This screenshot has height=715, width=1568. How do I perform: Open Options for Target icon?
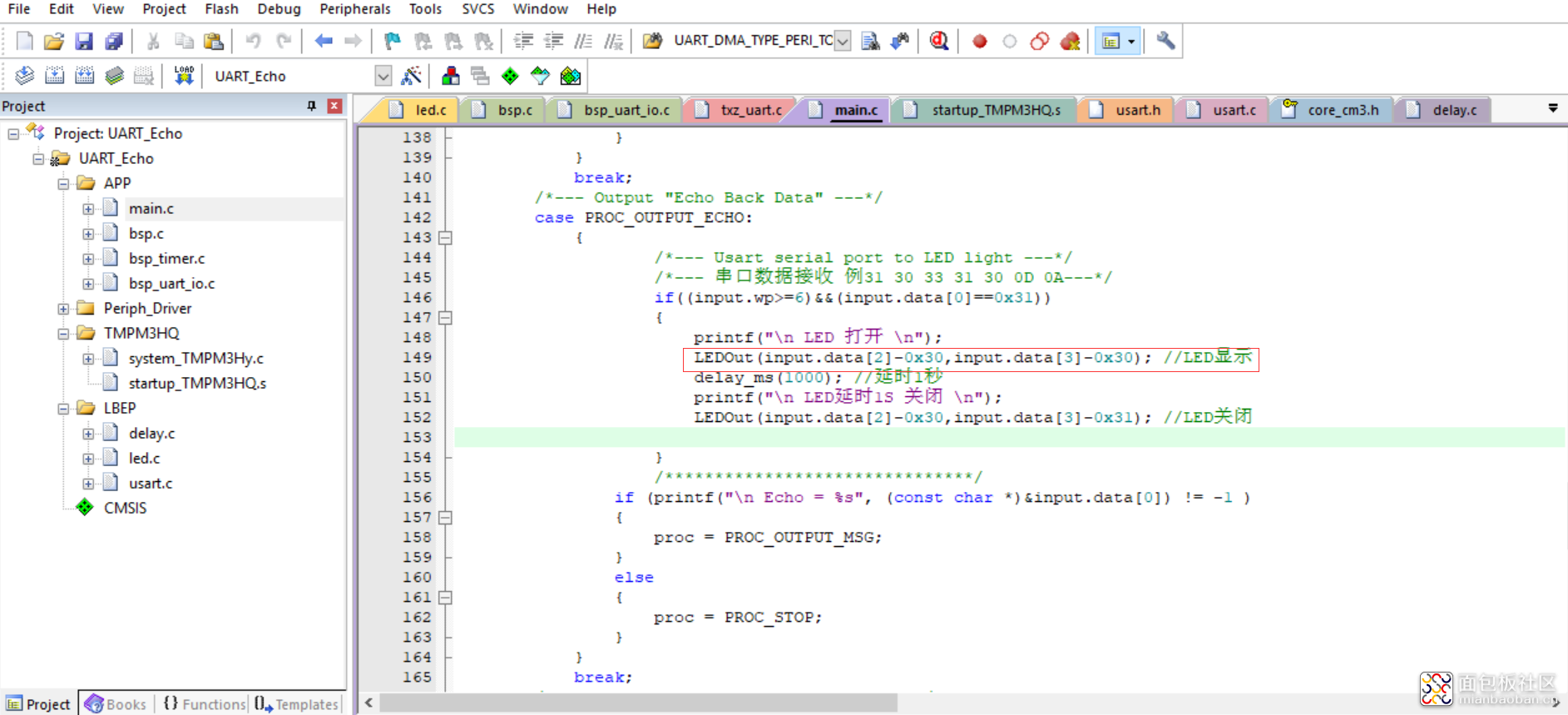point(411,76)
